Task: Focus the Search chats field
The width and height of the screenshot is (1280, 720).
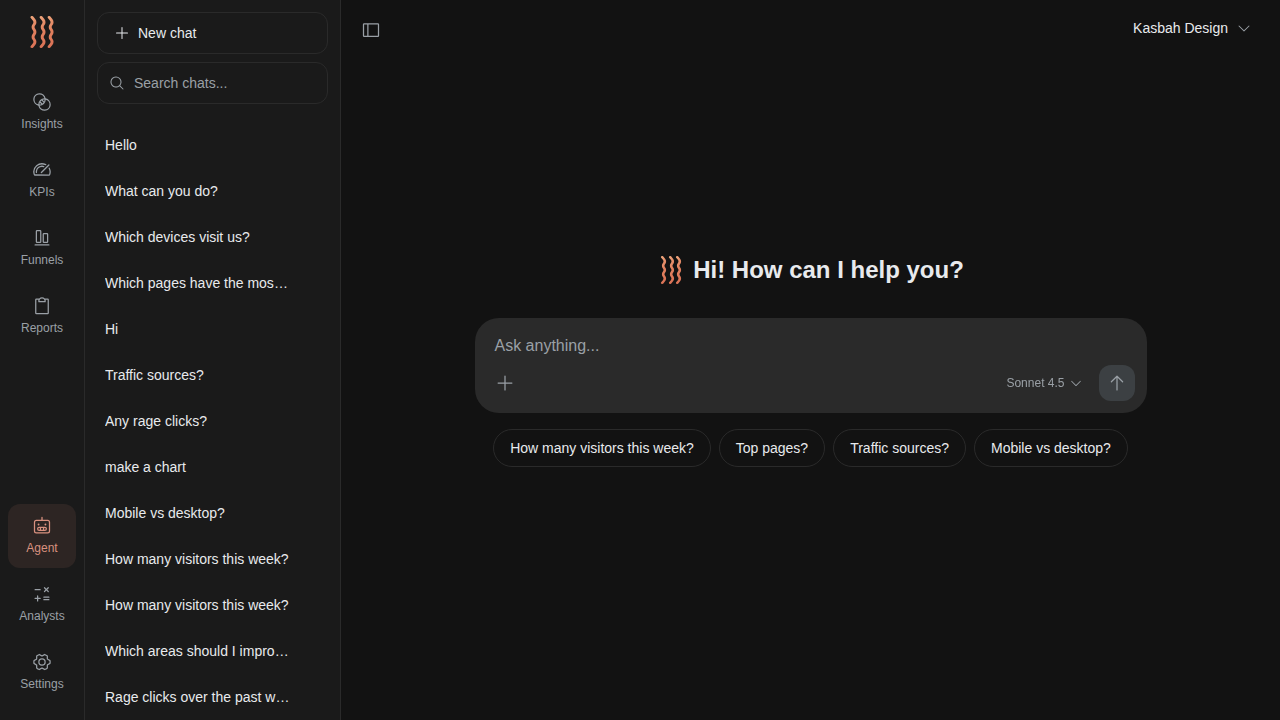Action: point(222,83)
